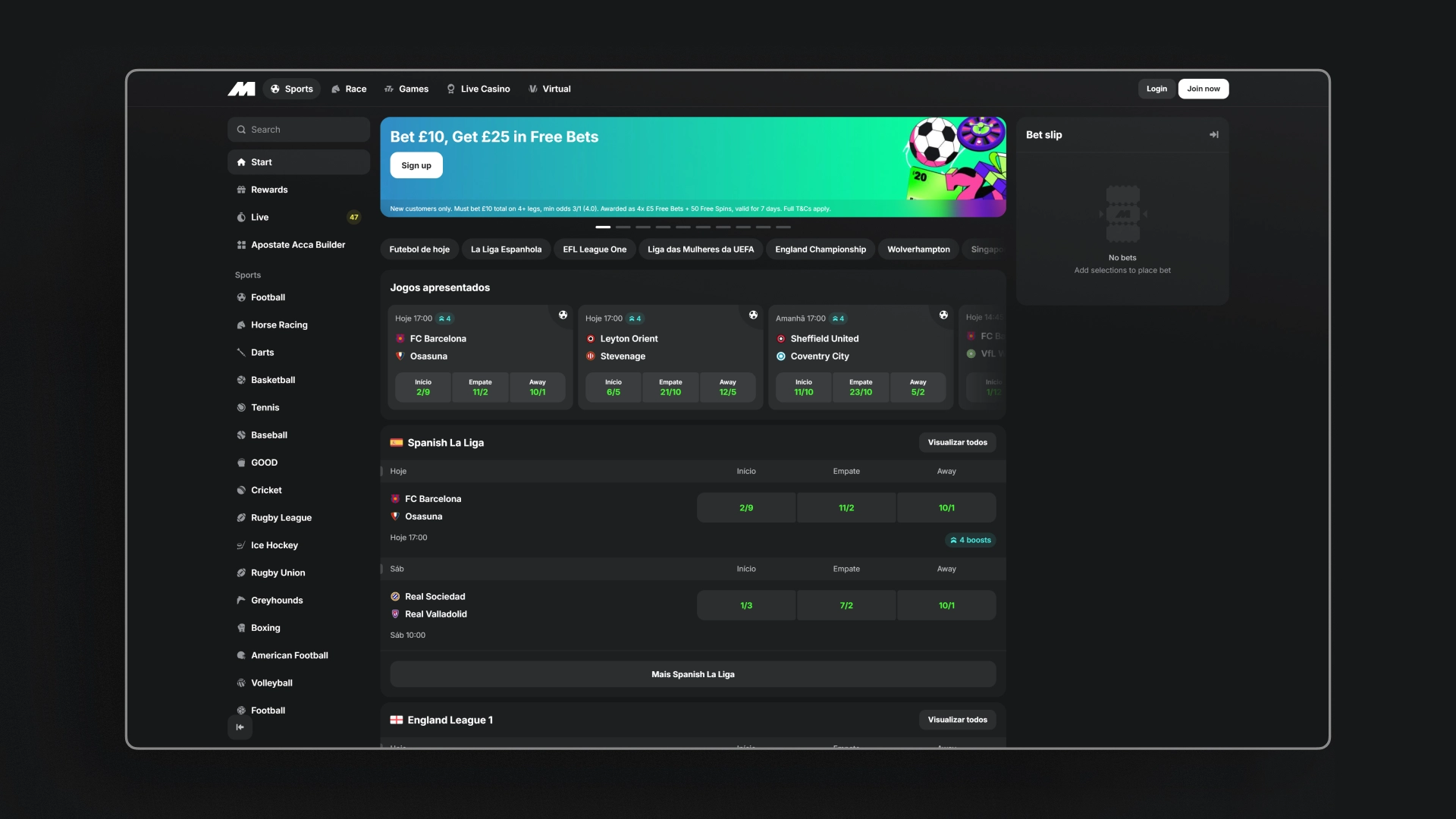The width and height of the screenshot is (1456, 819).
Task: Pick Empate 21/10 on Leyton Orient card
Action: 670,388
